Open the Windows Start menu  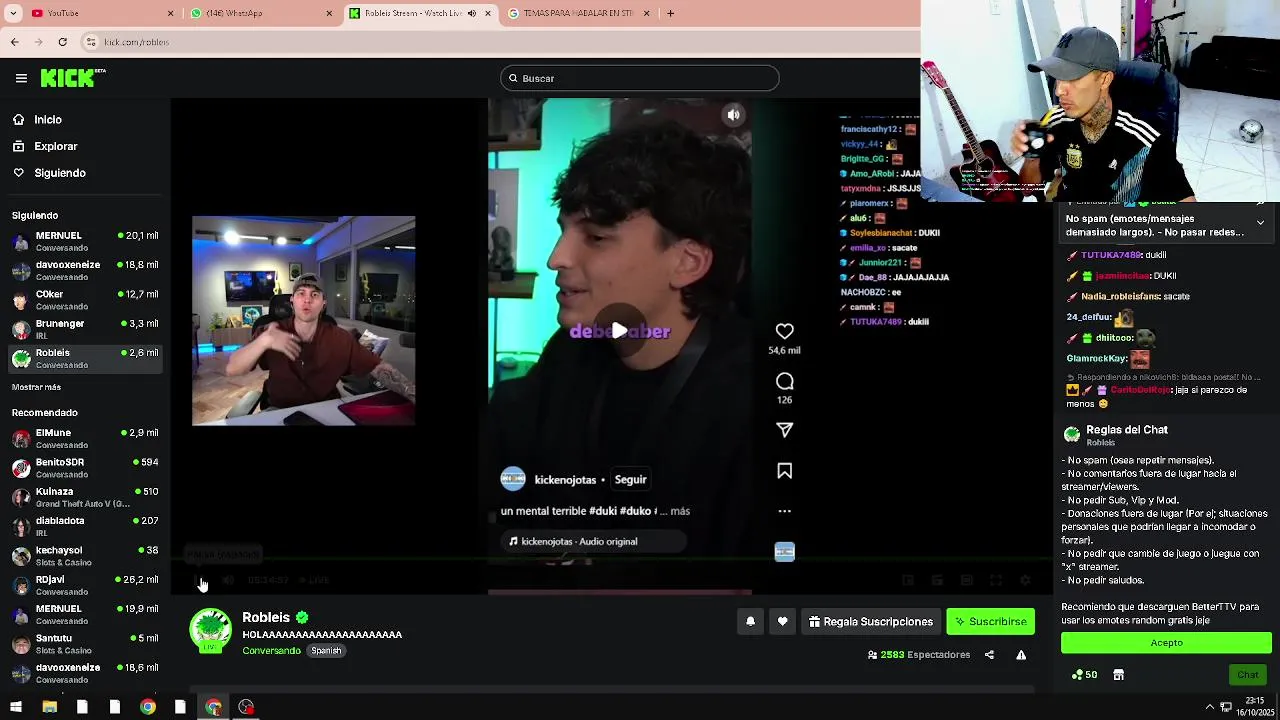click(16, 707)
